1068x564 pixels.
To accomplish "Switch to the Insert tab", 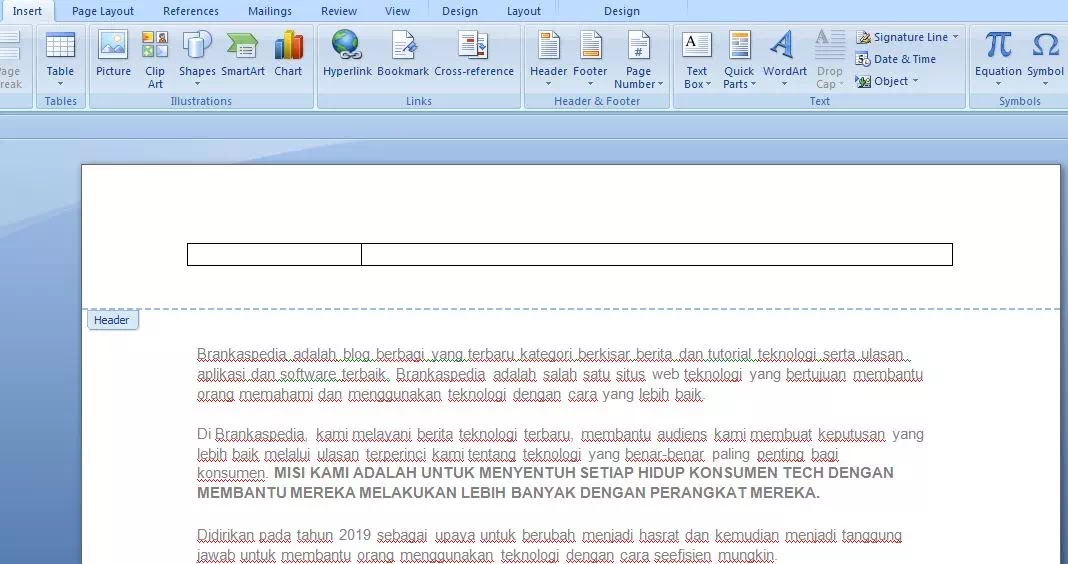I will 27,11.
